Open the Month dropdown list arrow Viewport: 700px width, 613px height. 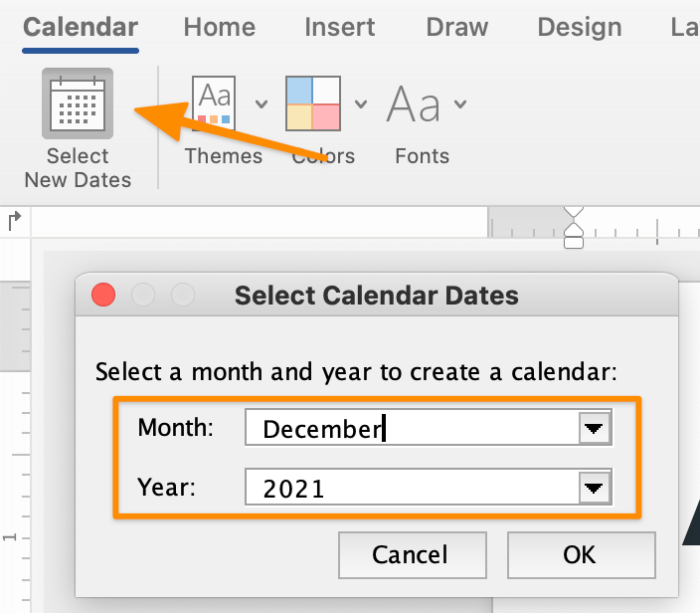(594, 429)
